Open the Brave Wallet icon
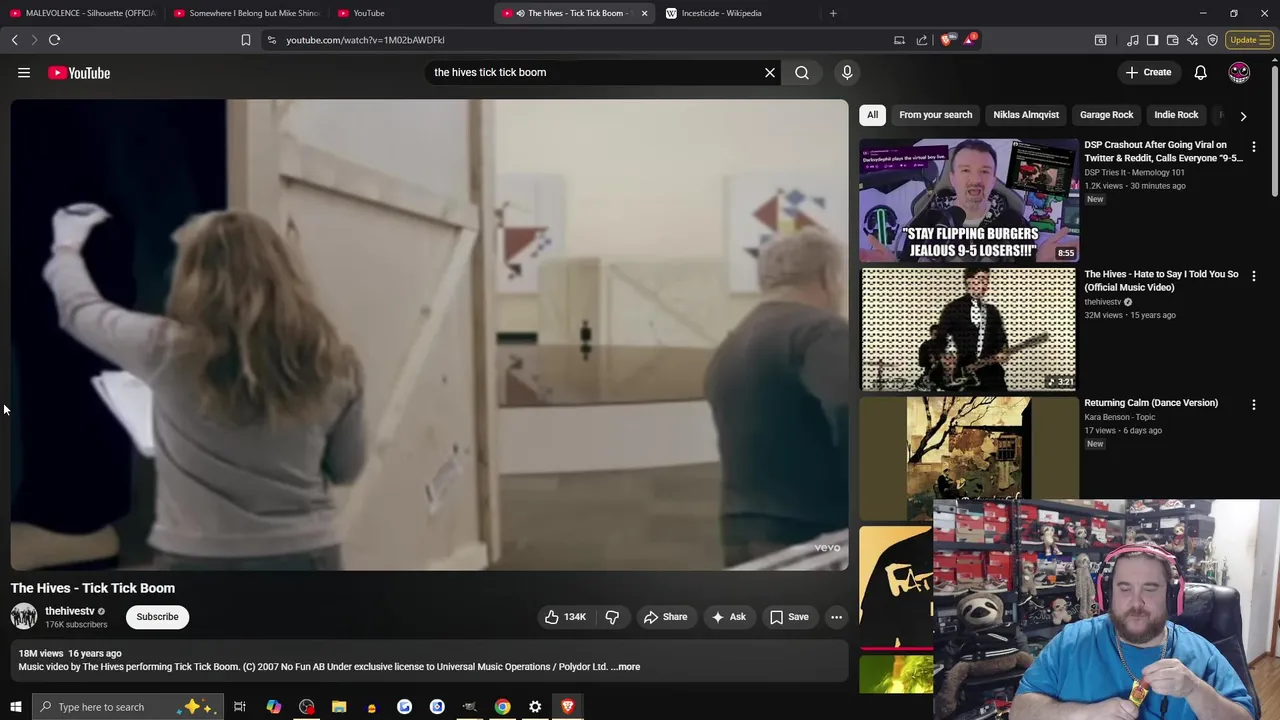Image resolution: width=1280 pixels, height=720 pixels. coord(1172,40)
